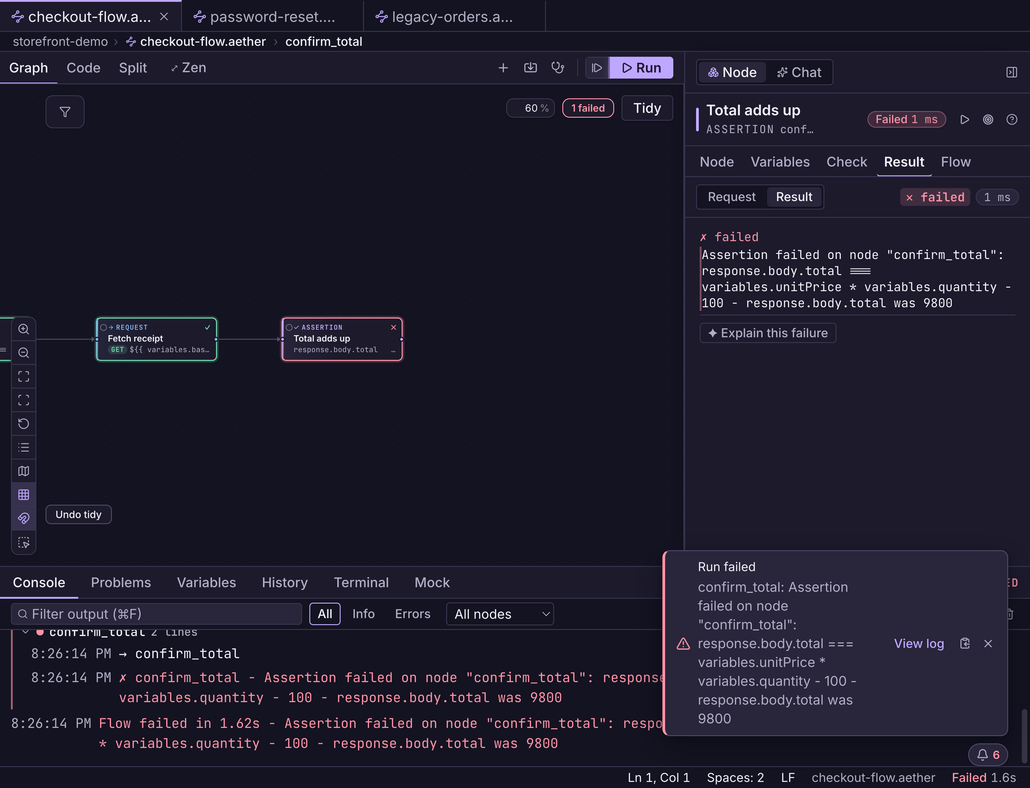Open the legacy-orders file tab
The height and width of the screenshot is (788, 1030).
point(453,16)
